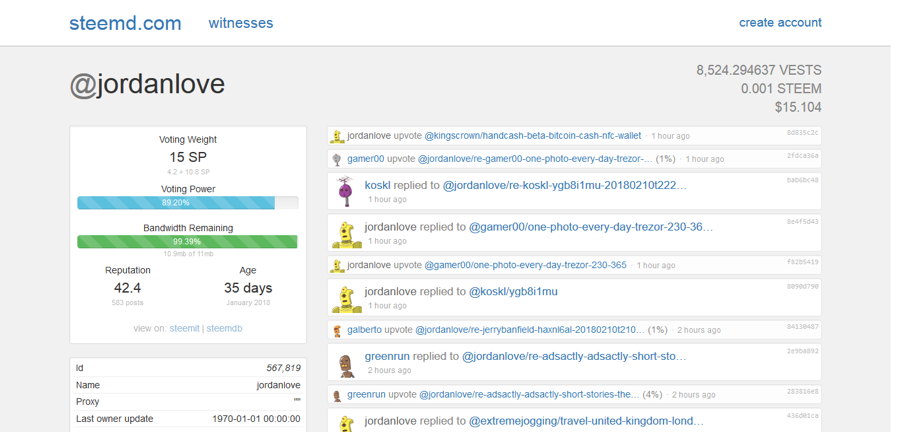Screen dimensions: 902x432
Task: Open @jordanlove/re-adsactly-adsactly-short-sto… reply link
Action: [x=574, y=357]
